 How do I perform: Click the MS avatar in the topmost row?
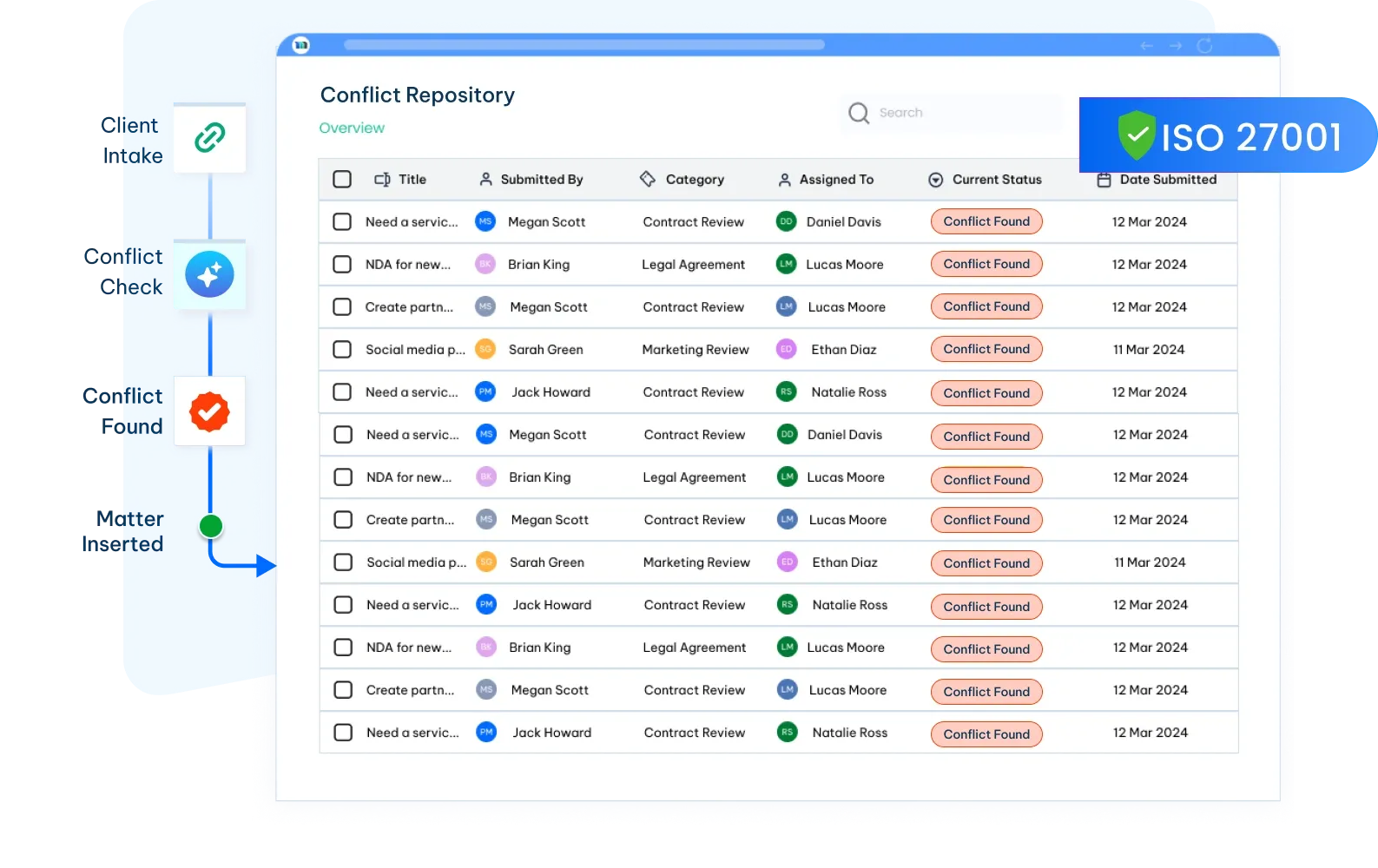tap(485, 221)
